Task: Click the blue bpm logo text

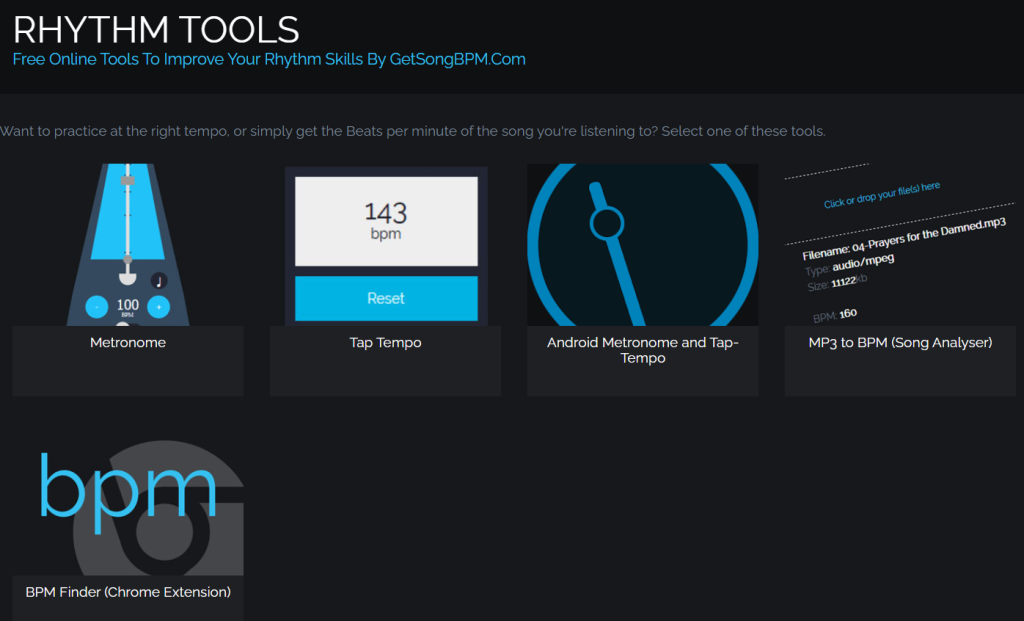Action: [x=127, y=487]
